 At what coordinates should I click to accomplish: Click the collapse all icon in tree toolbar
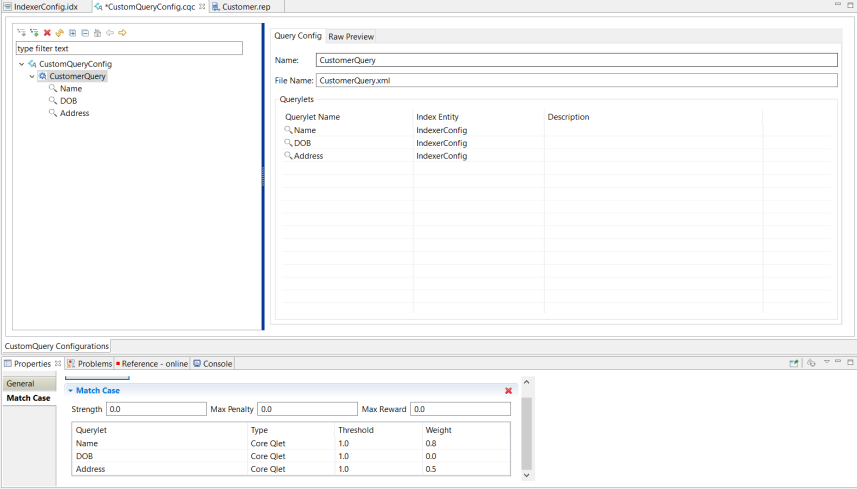(x=84, y=33)
